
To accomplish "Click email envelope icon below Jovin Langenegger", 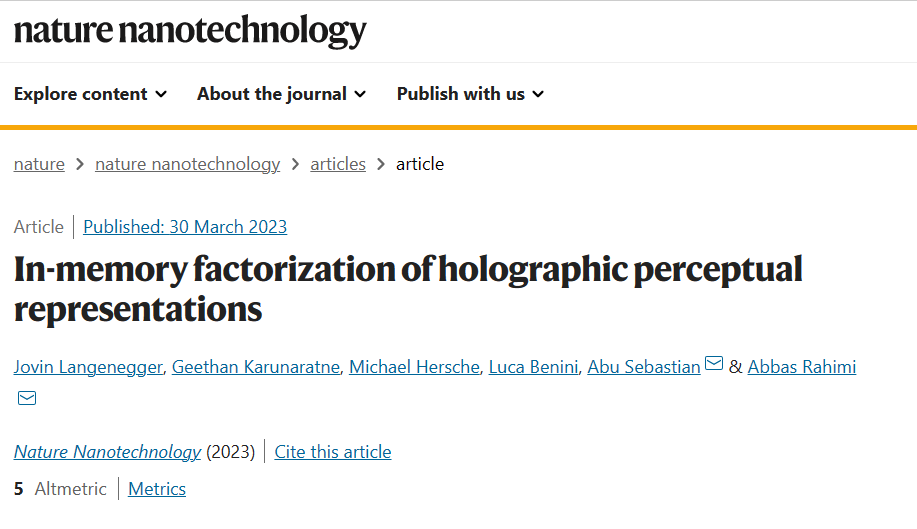I will tap(27, 398).
